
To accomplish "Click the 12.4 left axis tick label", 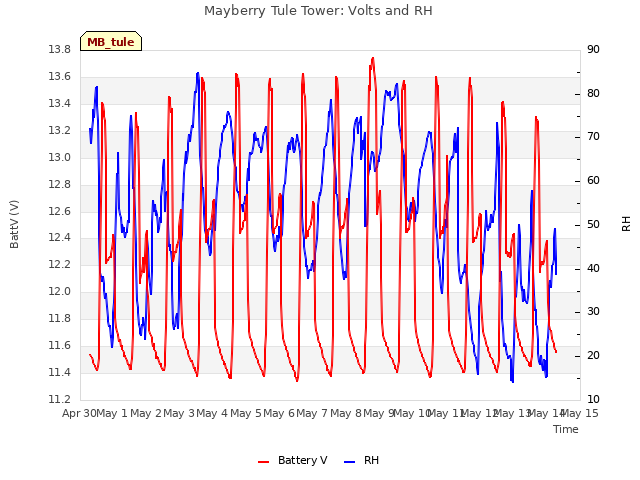I will tap(60, 238).
